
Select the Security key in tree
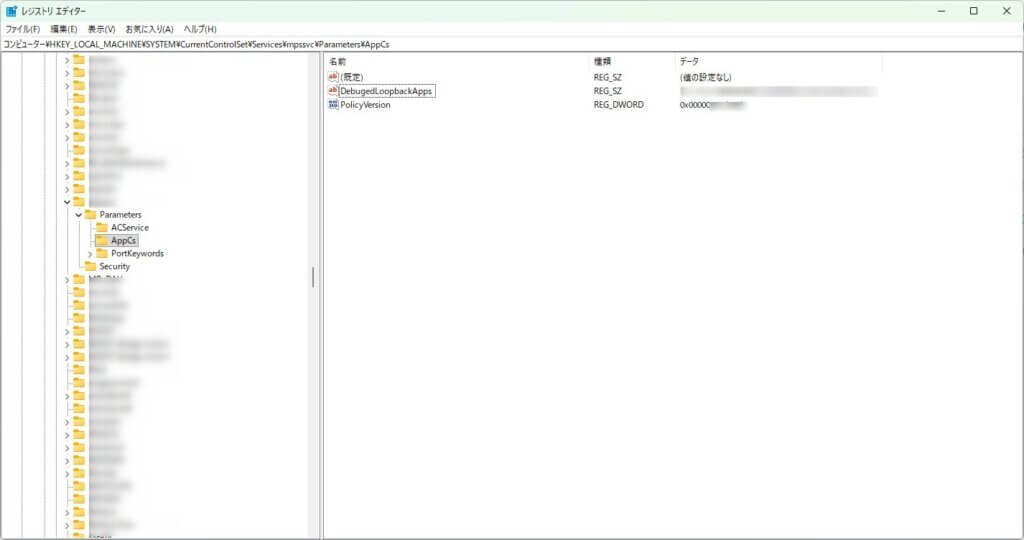click(115, 267)
